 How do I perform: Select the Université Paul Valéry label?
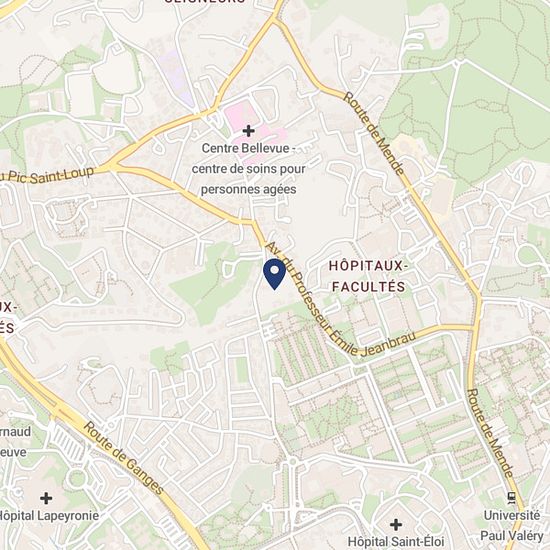(512, 525)
